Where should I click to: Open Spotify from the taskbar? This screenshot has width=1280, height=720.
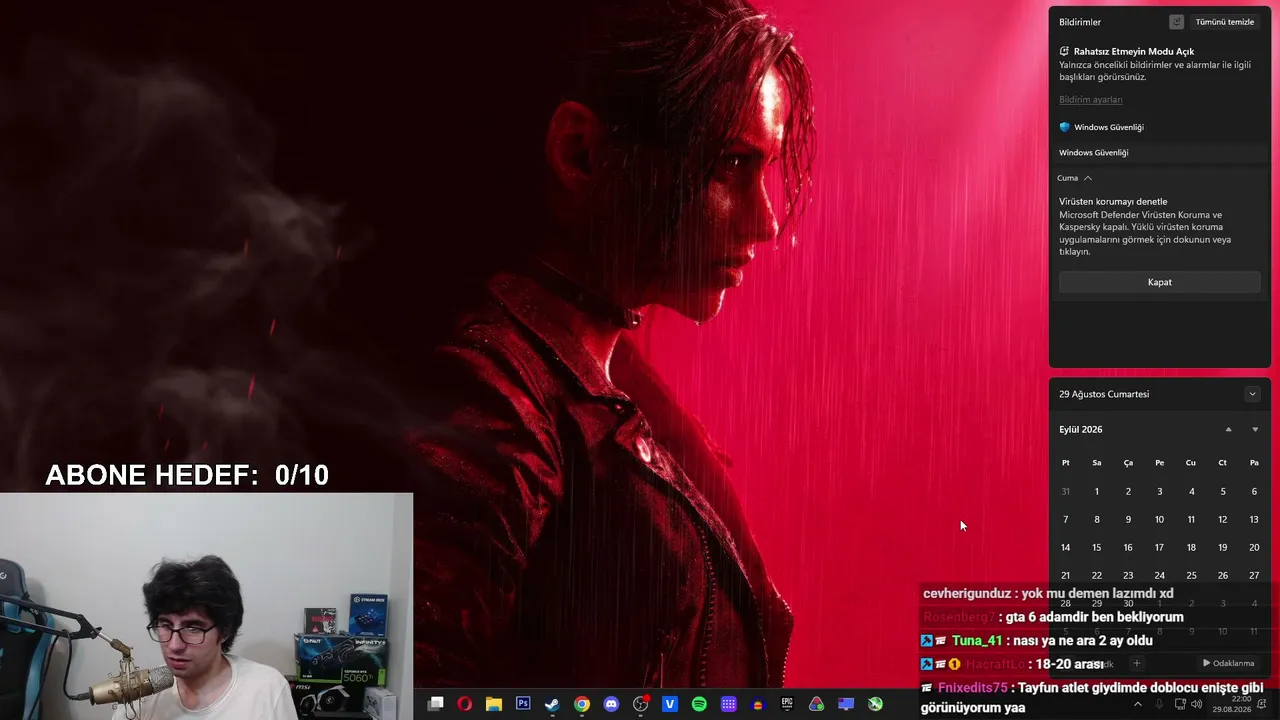pyautogui.click(x=699, y=704)
